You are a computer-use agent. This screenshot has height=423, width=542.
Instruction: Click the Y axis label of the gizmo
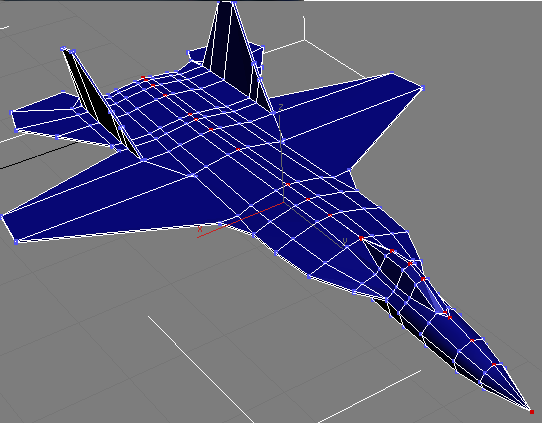[344, 240]
